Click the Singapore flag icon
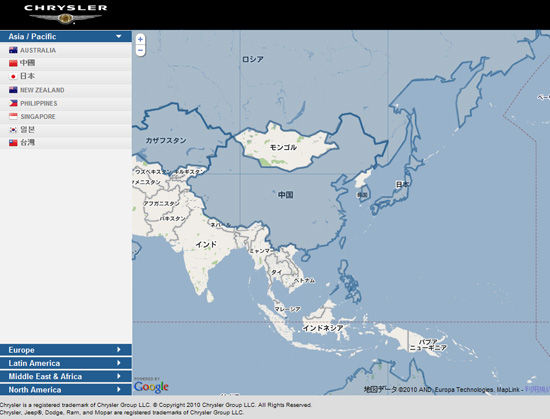Screen dimensions: 550x419 [13, 116]
